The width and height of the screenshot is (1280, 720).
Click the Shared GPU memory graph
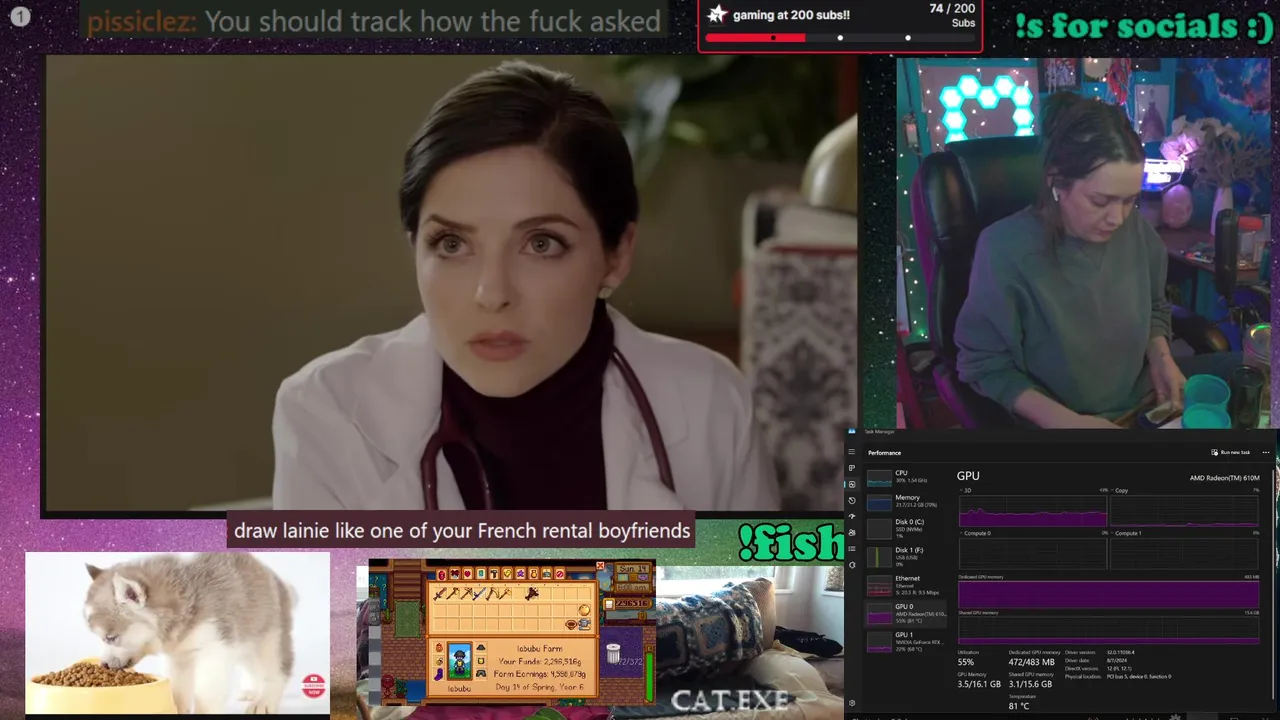[x=1109, y=630]
